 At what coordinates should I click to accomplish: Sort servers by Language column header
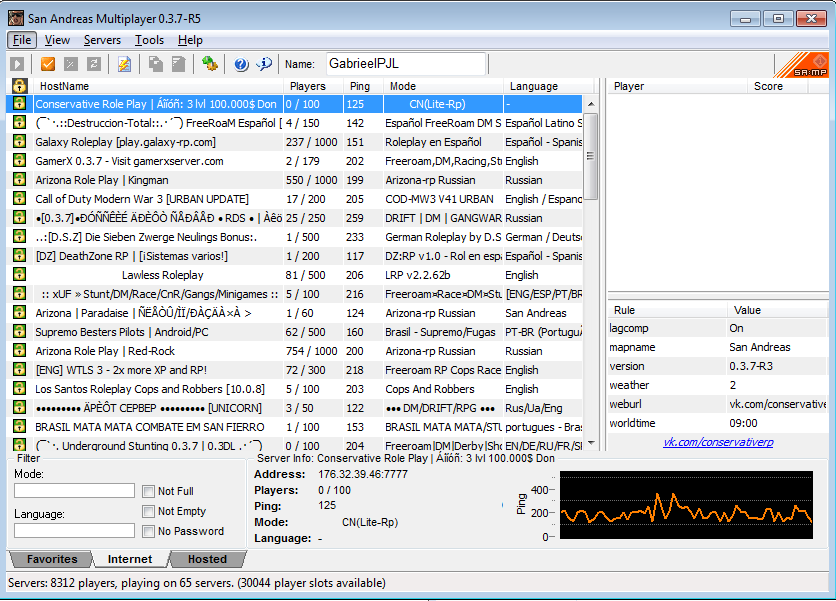pyautogui.click(x=548, y=86)
